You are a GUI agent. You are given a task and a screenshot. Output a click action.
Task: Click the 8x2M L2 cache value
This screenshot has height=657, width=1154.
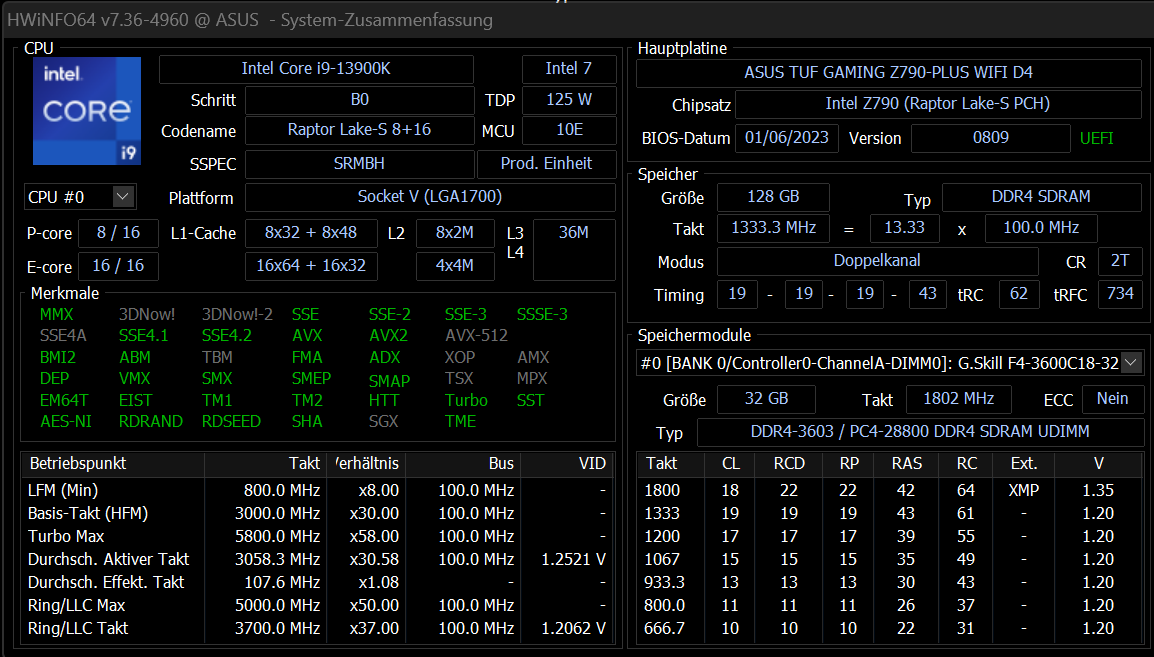[x=455, y=233]
